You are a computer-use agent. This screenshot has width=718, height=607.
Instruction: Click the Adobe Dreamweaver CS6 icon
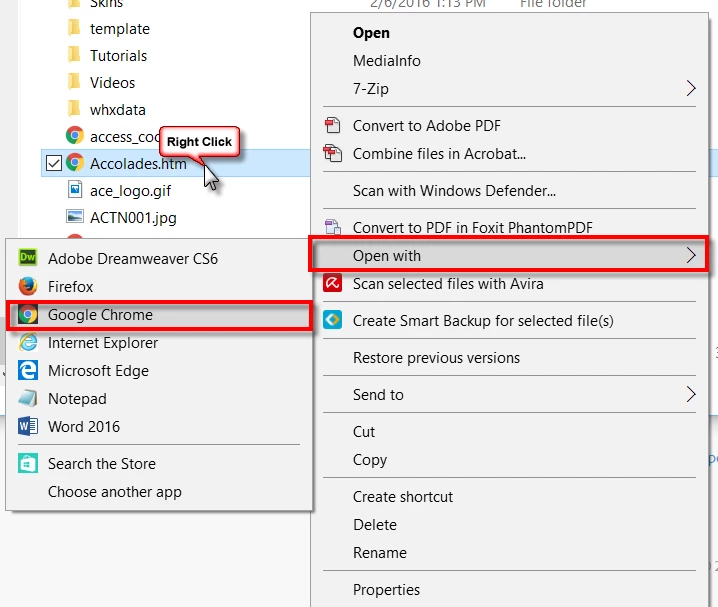pos(27,258)
